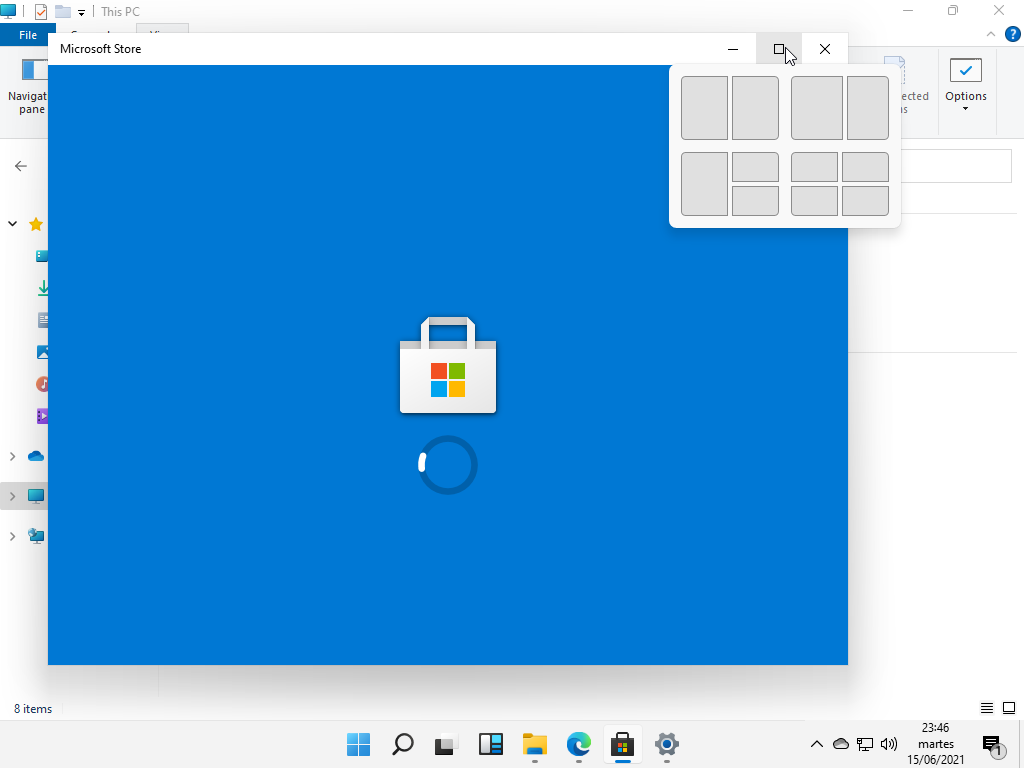Focus the File Explorer search box

click(x=956, y=166)
